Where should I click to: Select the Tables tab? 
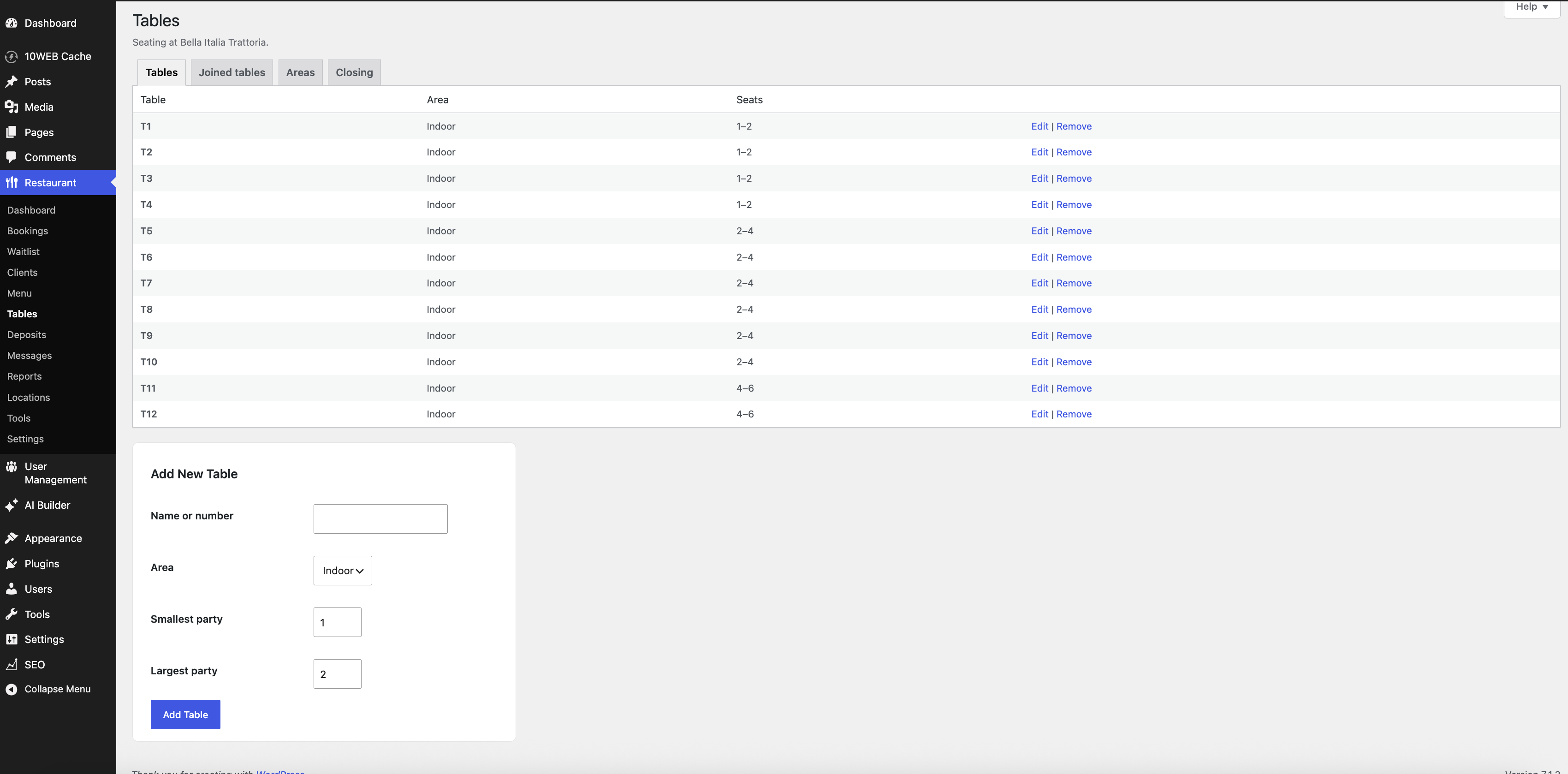tap(161, 72)
